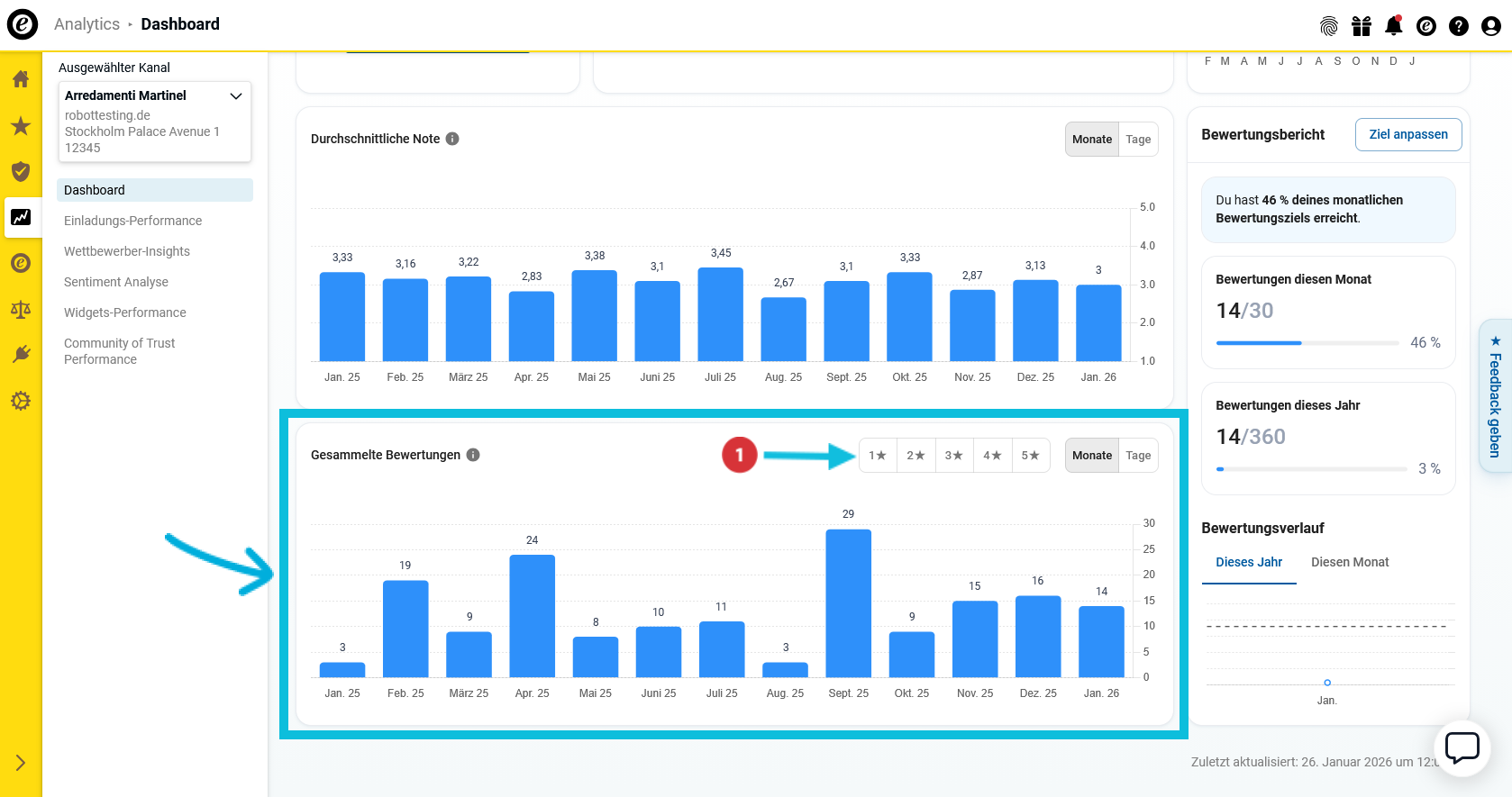
Task: Open the shield checkmark sidebar icon
Action: pos(21,172)
